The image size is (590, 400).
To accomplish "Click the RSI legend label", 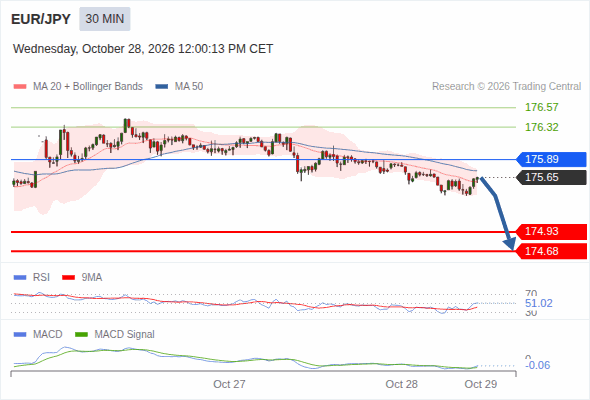I will pyautogui.click(x=41, y=278).
